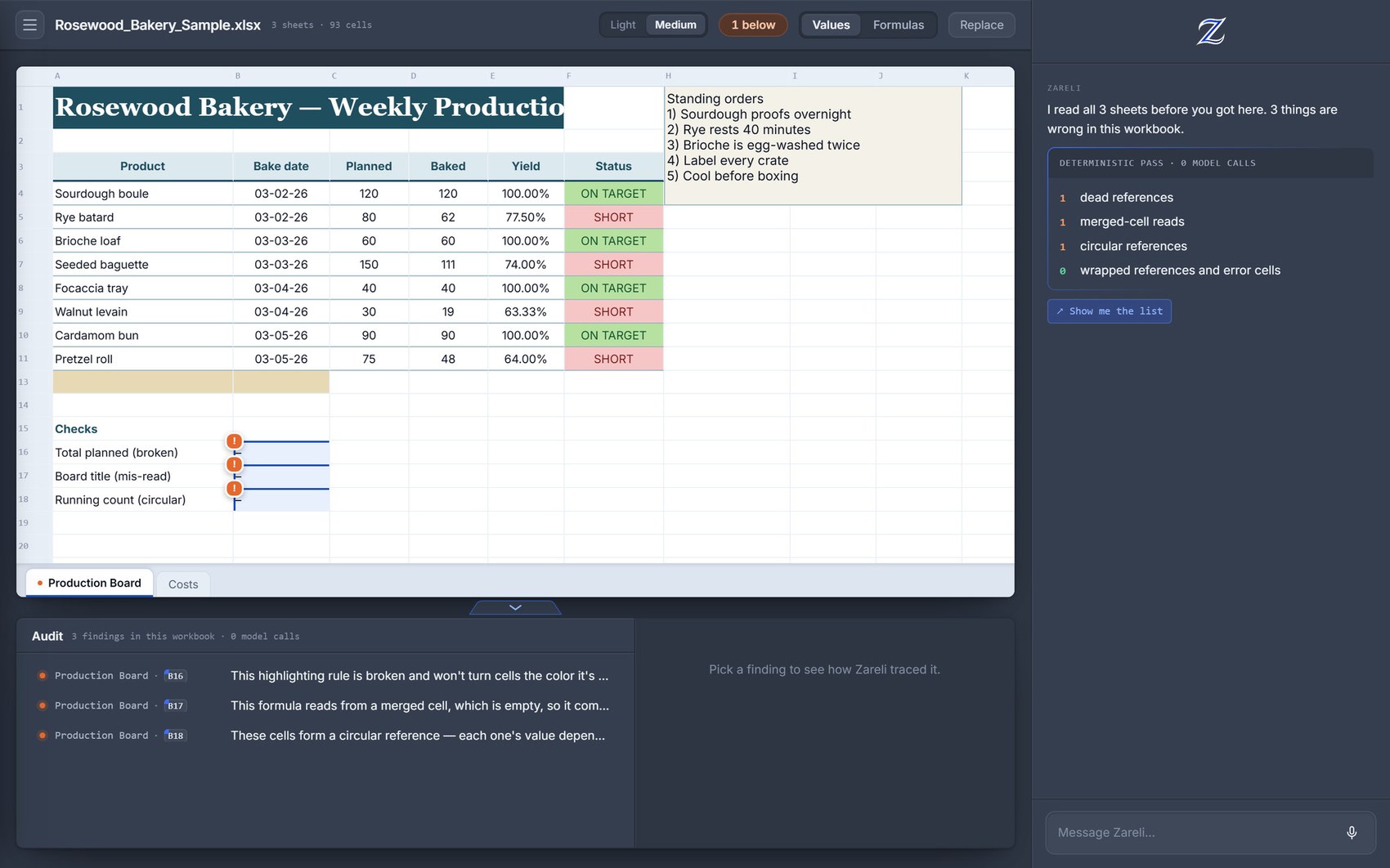Select Sourdough boule's ON TARGET status cell
1390x868 pixels.
point(613,194)
